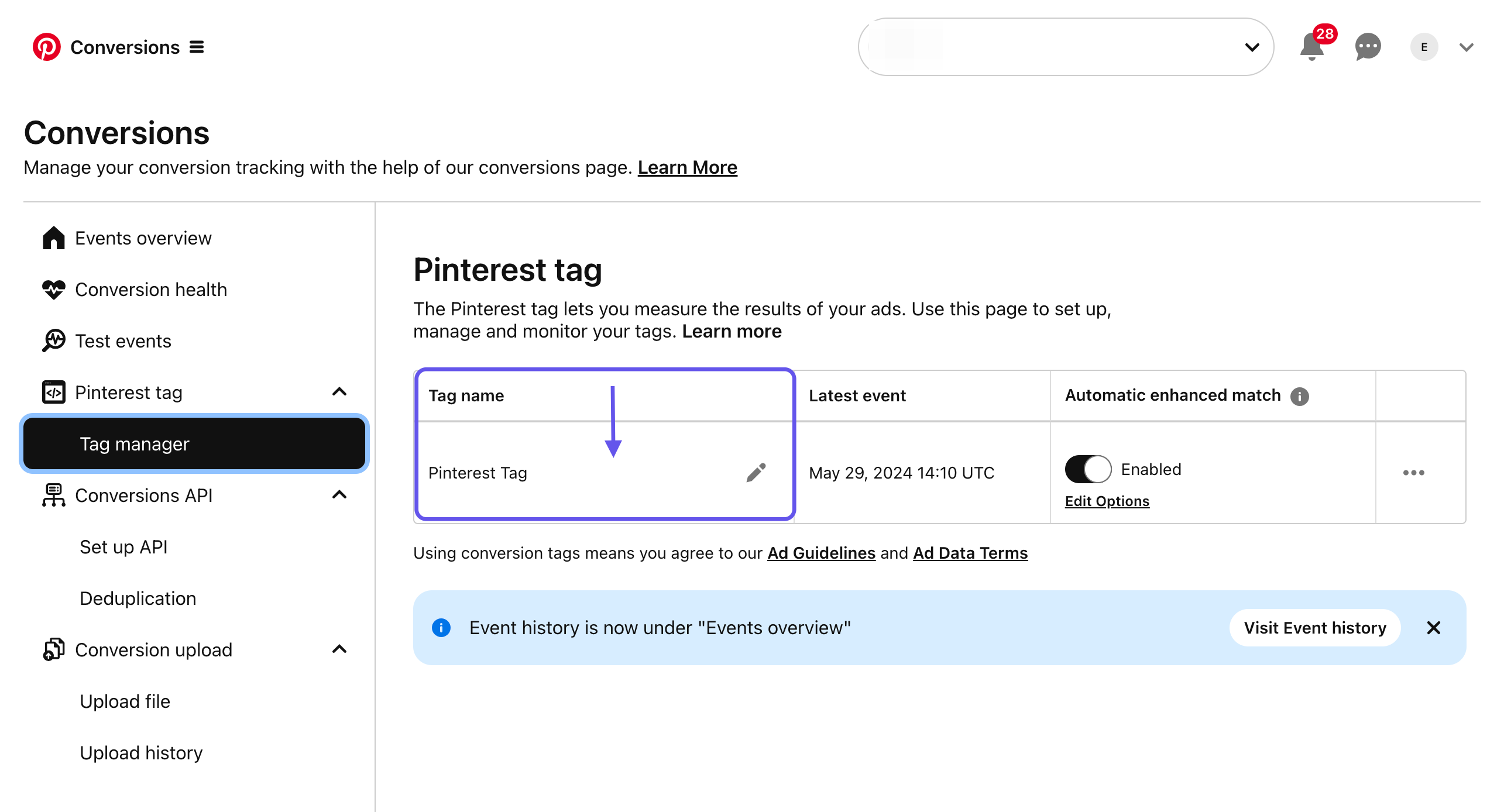Dismiss the Event history banner
The width and height of the screenshot is (1504, 812).
tap(1434, 628)
